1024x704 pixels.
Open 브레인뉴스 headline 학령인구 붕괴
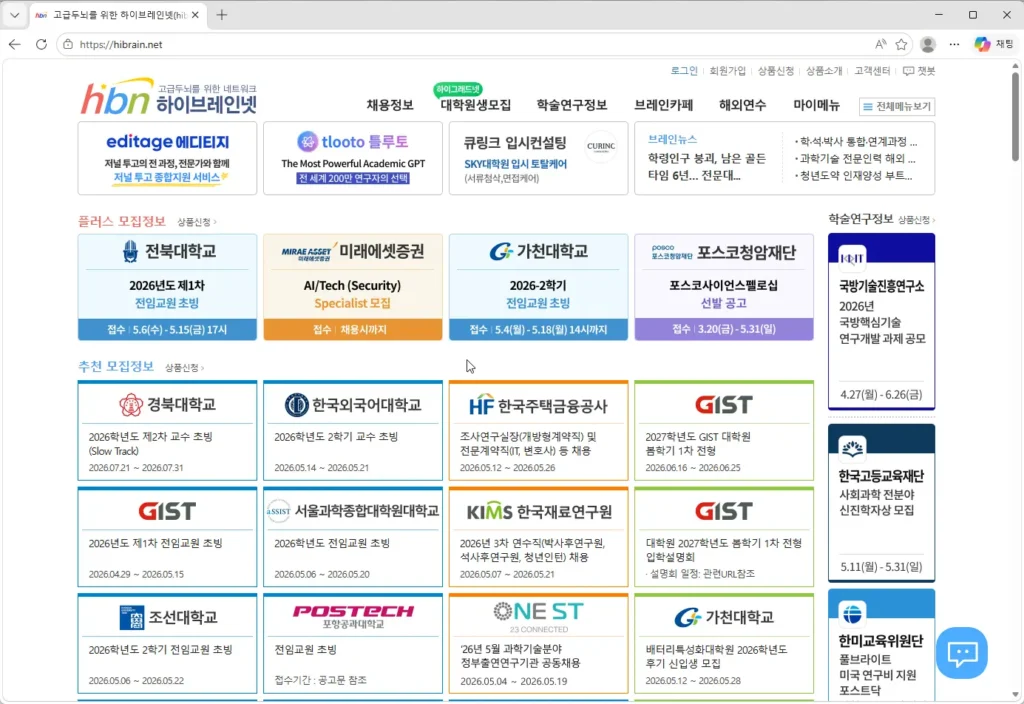point(707,167)
